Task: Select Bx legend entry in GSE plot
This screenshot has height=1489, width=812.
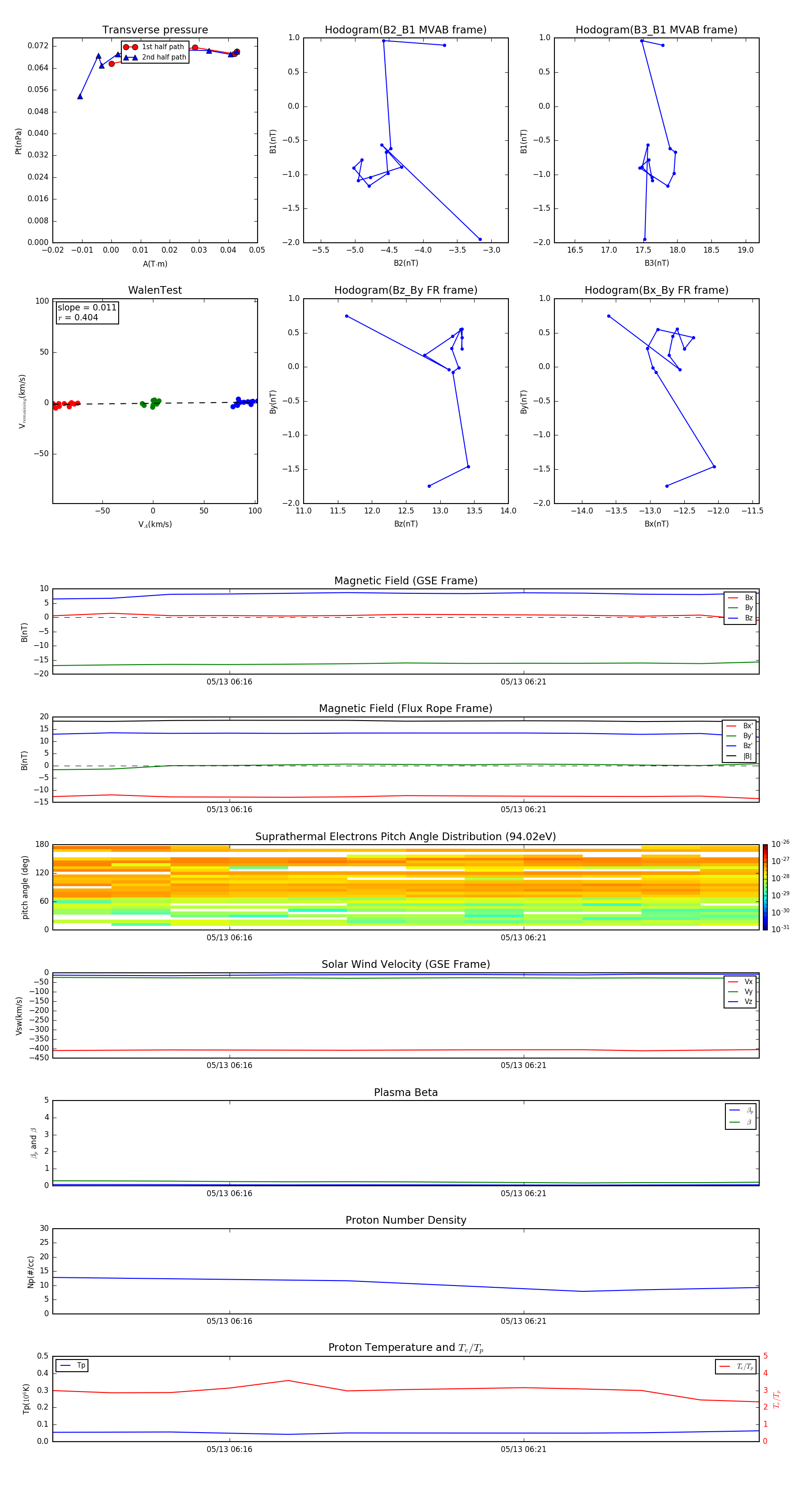Action: [740, 598]
